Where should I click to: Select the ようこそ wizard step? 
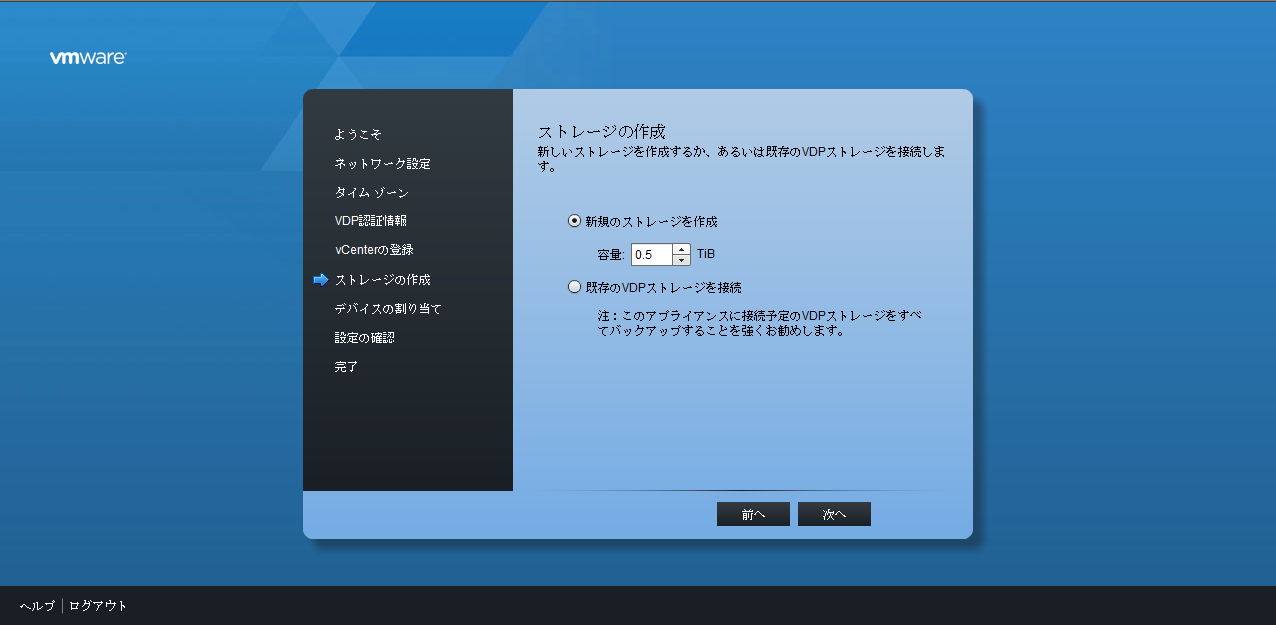click(358, 134)
